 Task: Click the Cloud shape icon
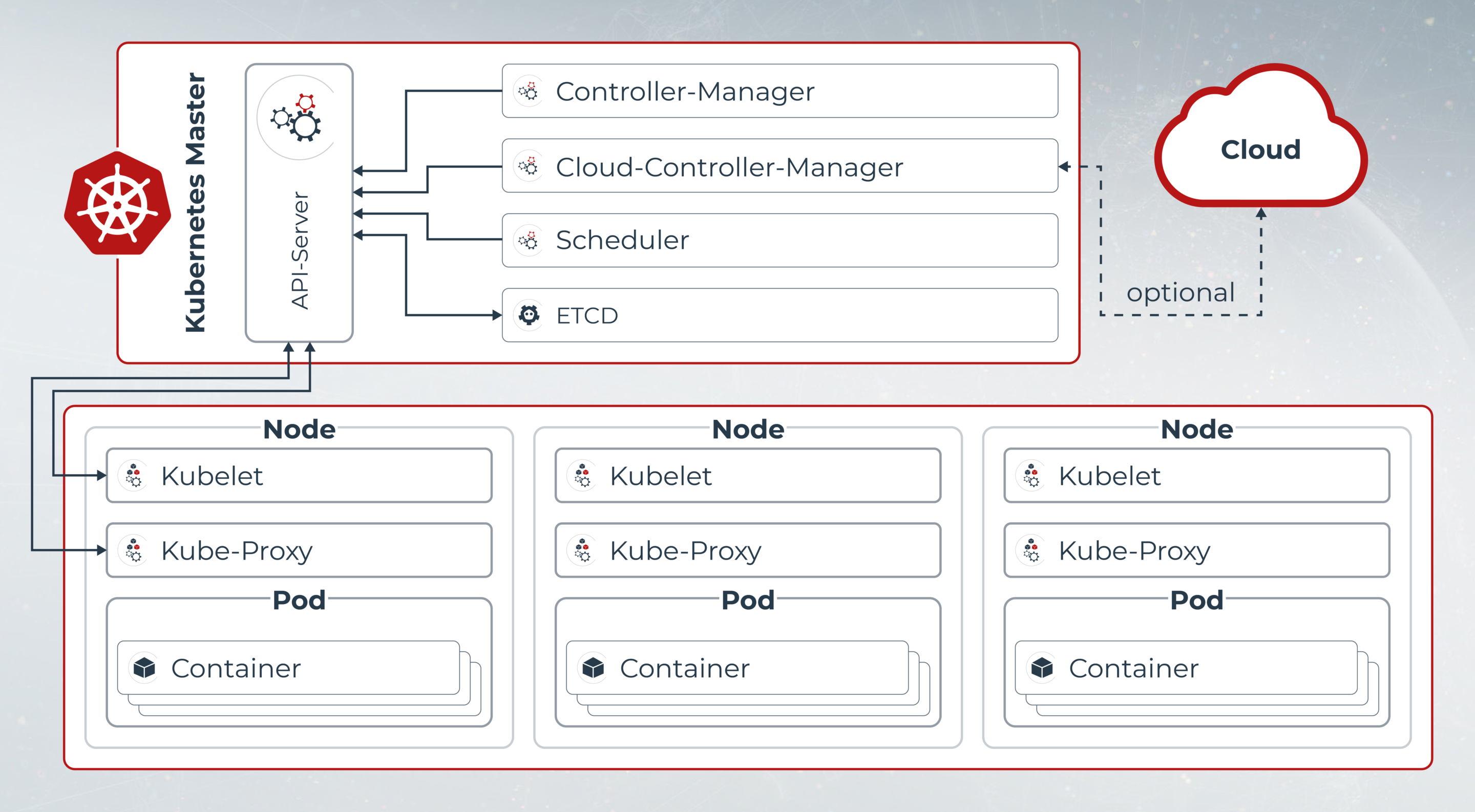[1261, 136]
